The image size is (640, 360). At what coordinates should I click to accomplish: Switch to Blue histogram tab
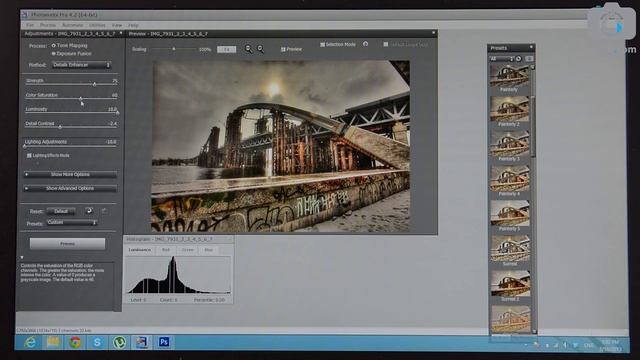click(209, 250)
